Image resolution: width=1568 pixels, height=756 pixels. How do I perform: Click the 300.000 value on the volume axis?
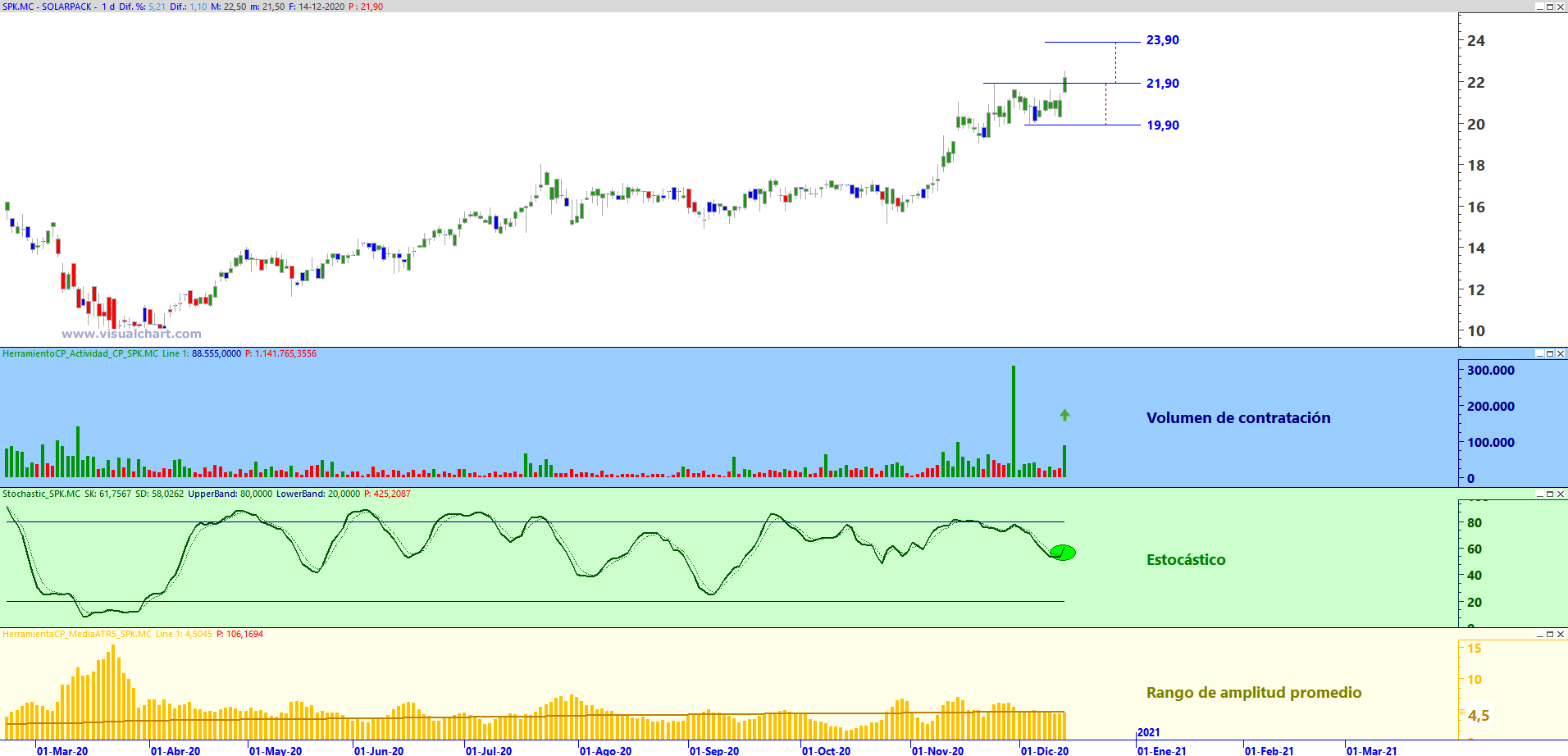point(1491,371)
